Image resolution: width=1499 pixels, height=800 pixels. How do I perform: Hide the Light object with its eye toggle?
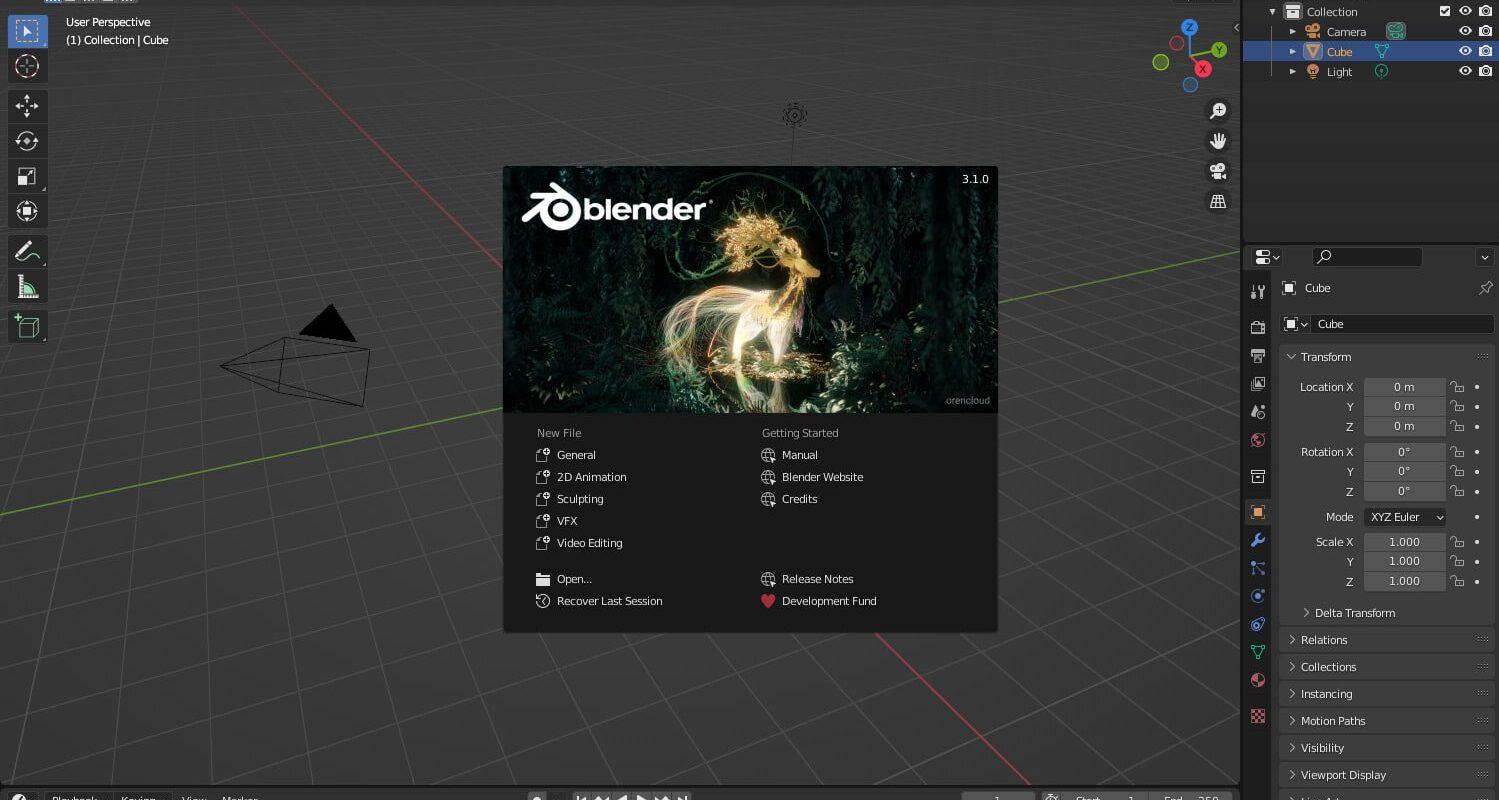pyautogui.click(x=1464, y=71)
